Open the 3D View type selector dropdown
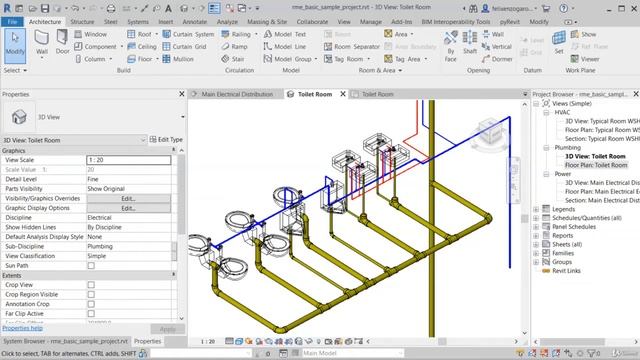This screenshot has width=640, height=360. [182, 117]
